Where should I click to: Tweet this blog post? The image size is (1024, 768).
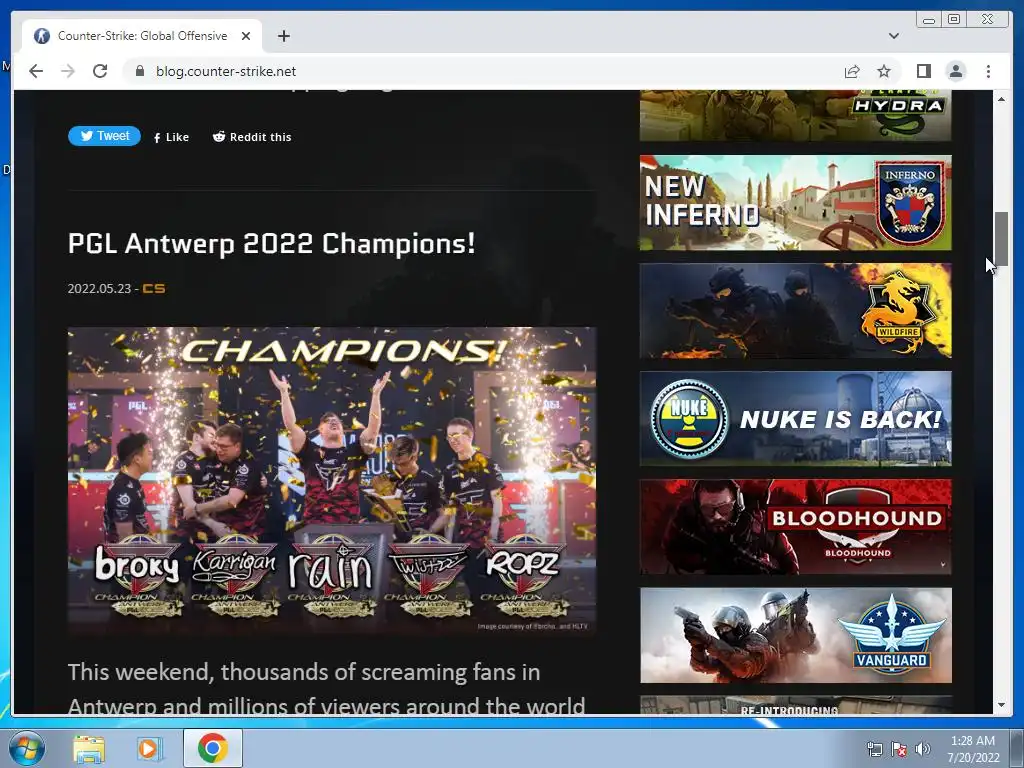[x=104, y=136]
